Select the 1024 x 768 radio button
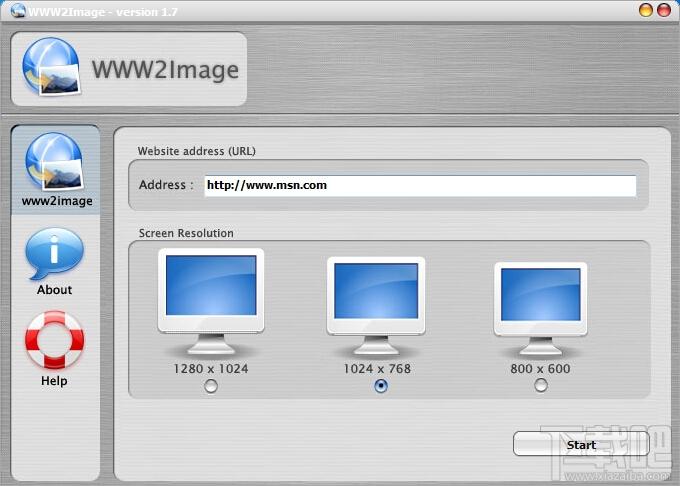Image resolution: width=680 pixels, height=486 pixels. click(381, 385)
